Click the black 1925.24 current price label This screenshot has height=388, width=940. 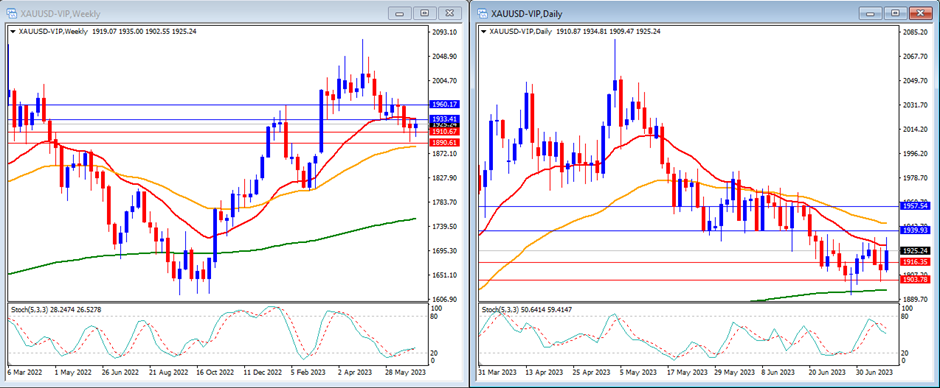[914, 251]
